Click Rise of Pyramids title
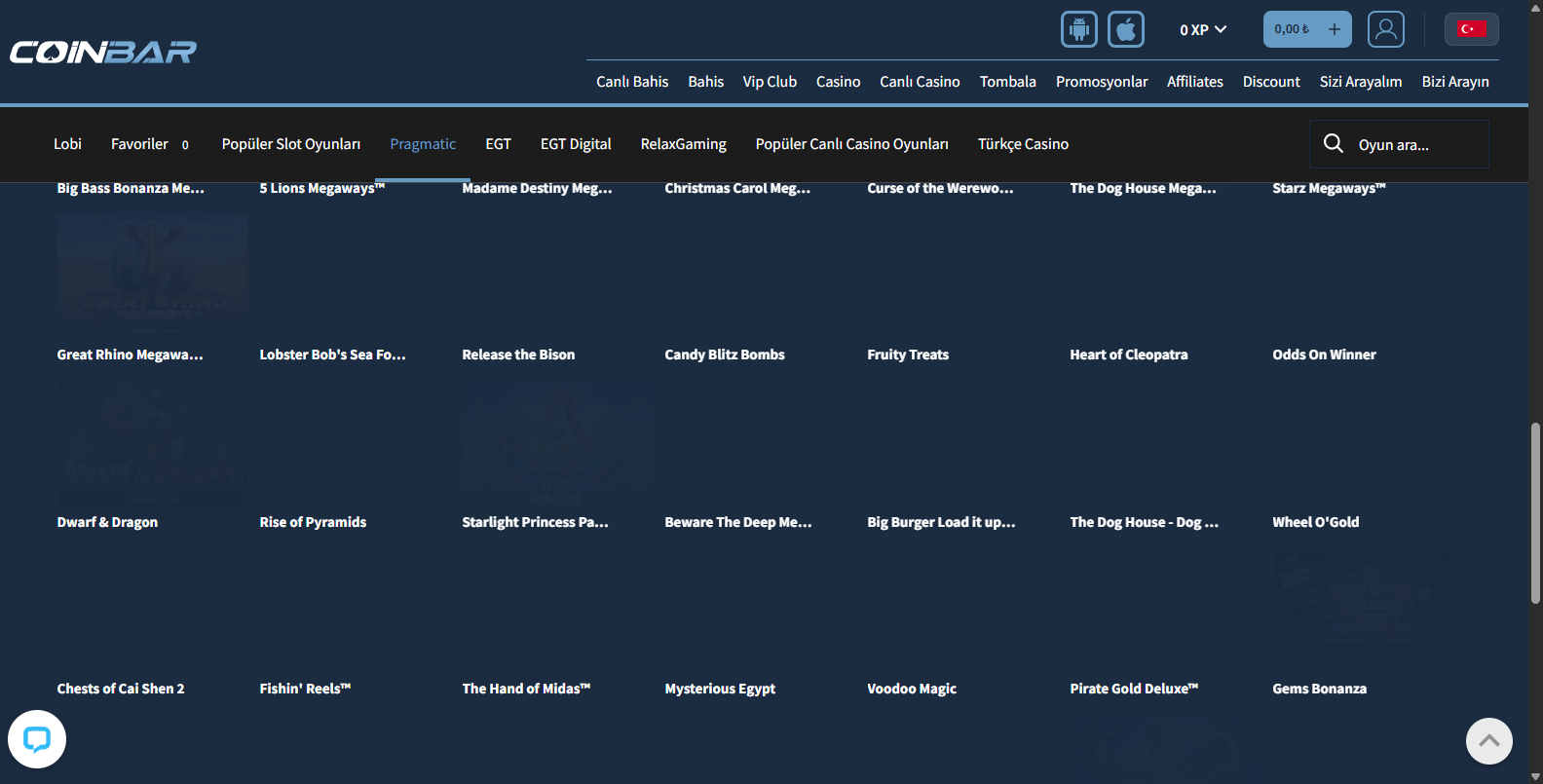Viewport: 1543px width, 784px height. point(314,522)
